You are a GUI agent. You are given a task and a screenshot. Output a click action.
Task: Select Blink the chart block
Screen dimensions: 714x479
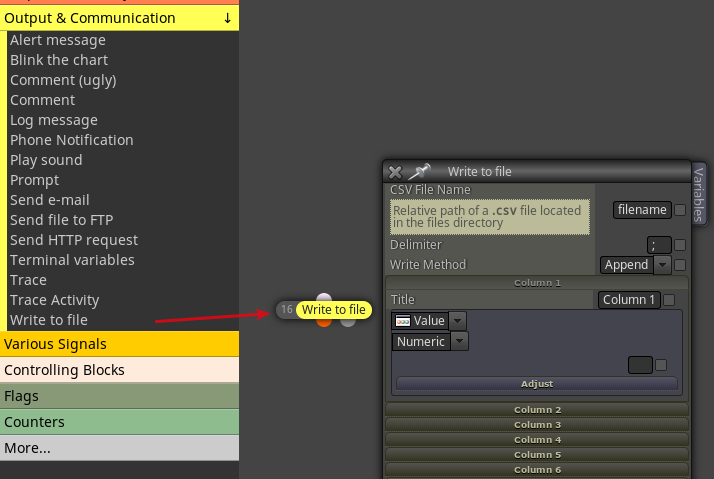[x=59, y=60]
